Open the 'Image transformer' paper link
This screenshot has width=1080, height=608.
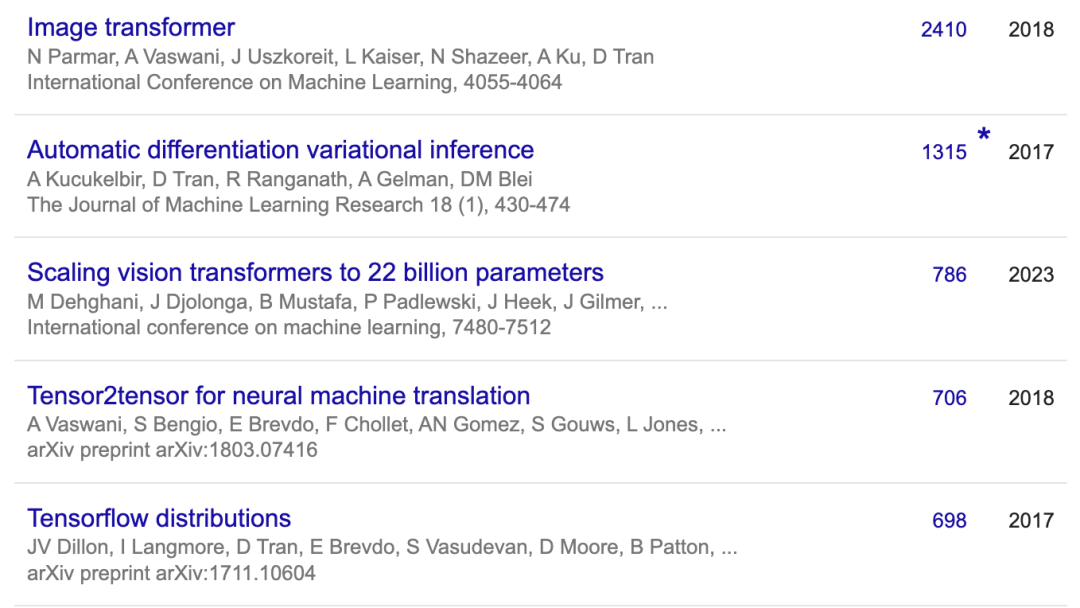(131, 27)
